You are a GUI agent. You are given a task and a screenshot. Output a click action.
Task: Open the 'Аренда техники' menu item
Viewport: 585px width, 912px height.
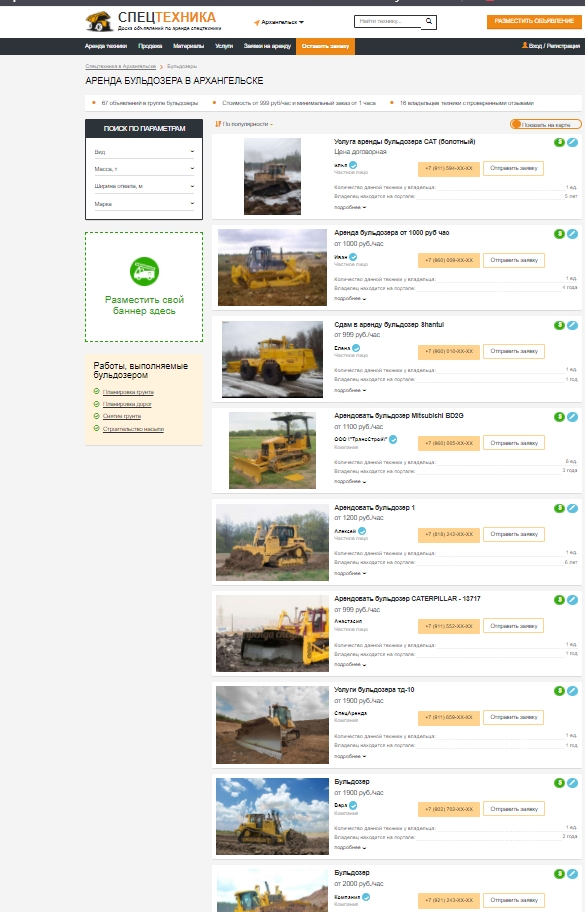[106, 46]
